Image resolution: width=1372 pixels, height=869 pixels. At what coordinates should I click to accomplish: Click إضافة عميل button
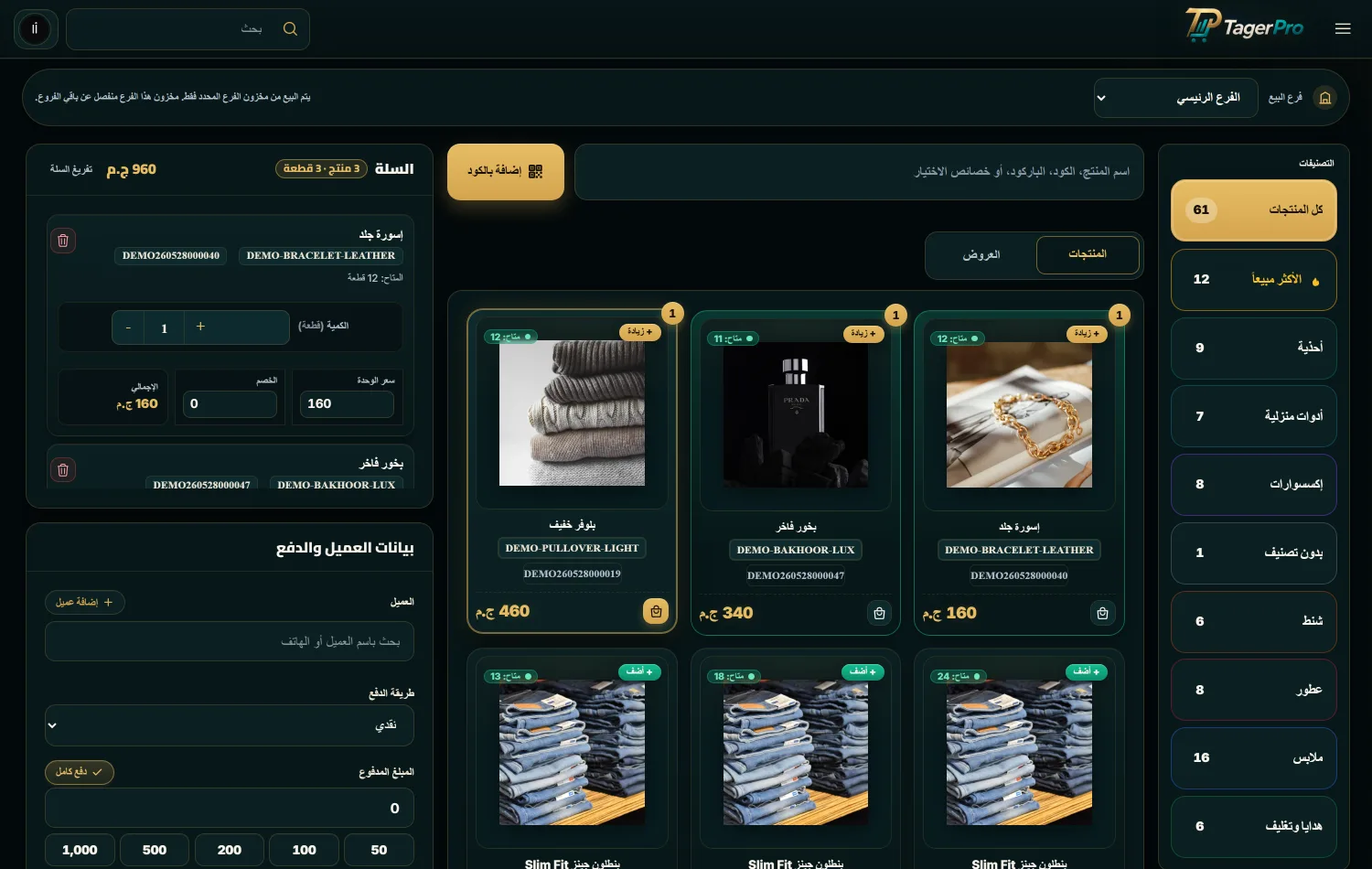(x=85, y=602)
